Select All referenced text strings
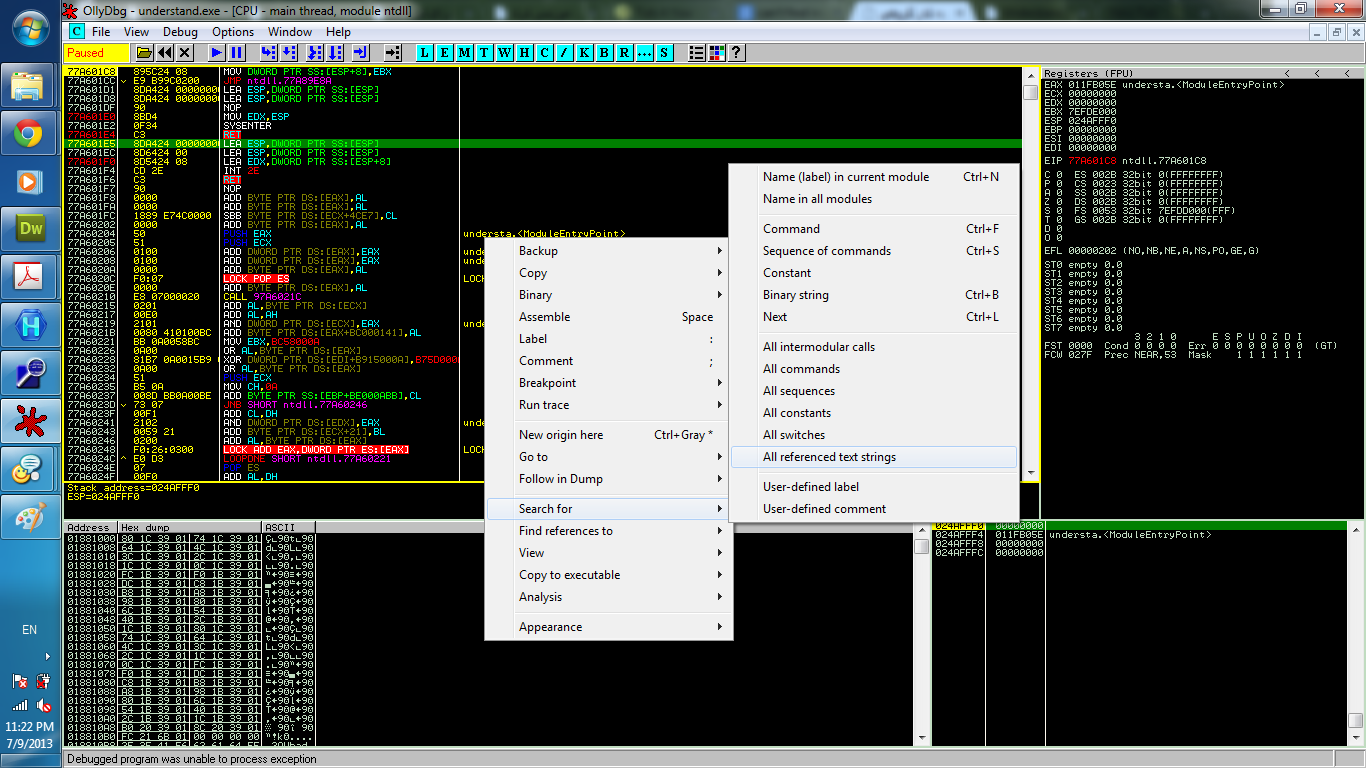This screenshot has height=768, width=1366. click(874, 457)
